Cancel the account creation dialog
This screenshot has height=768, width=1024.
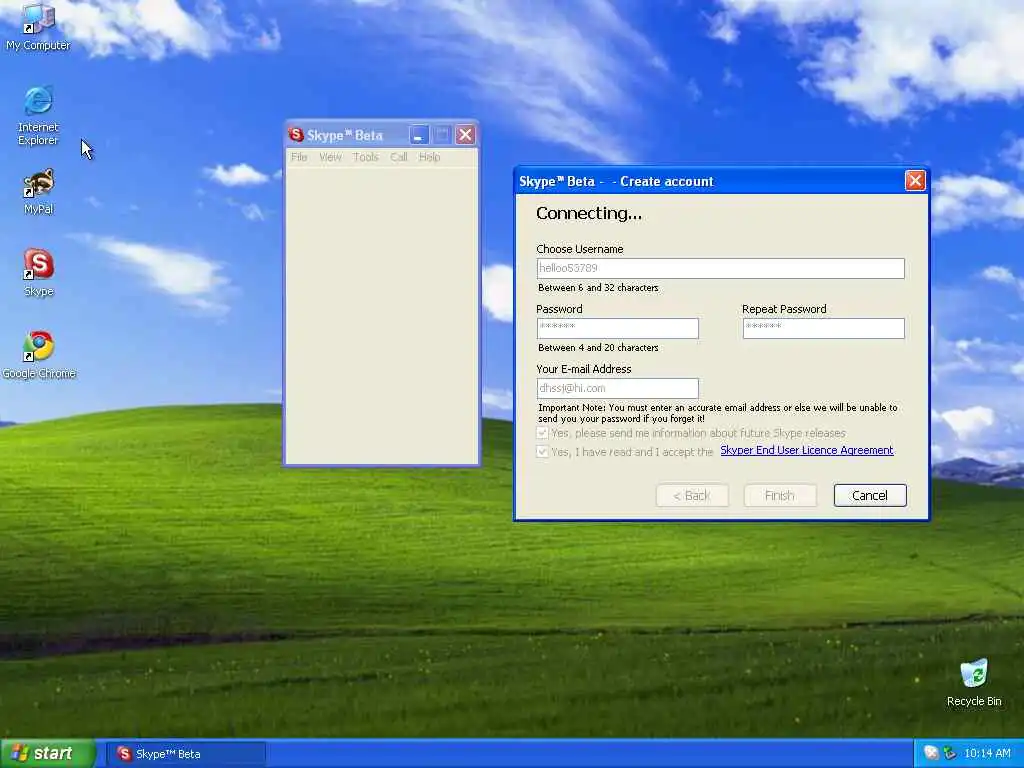(870, 496)
